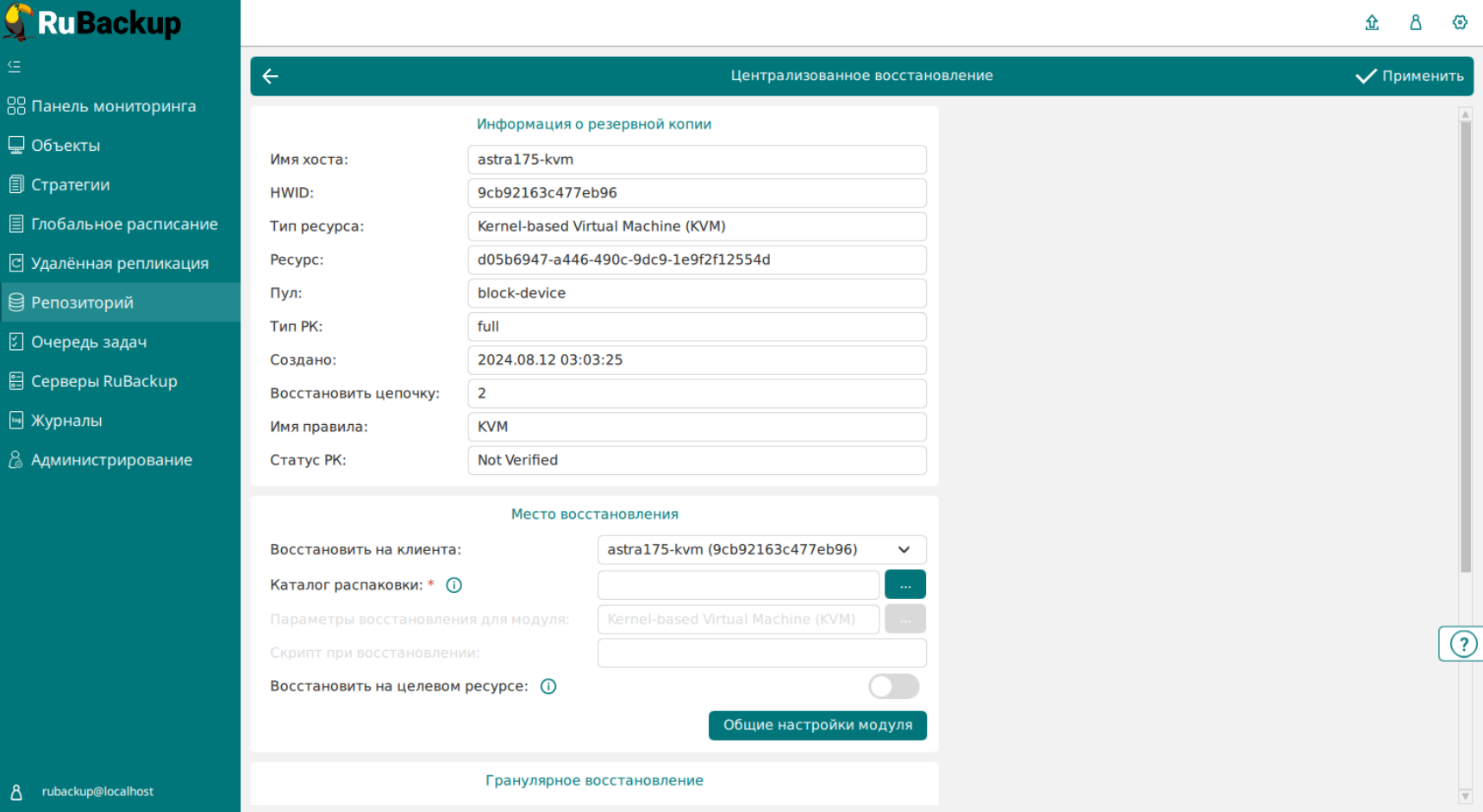1483x812 pixels.
Task: Enable Восстановить на целевом ресурсе toggle
Action: coord(893,687)
